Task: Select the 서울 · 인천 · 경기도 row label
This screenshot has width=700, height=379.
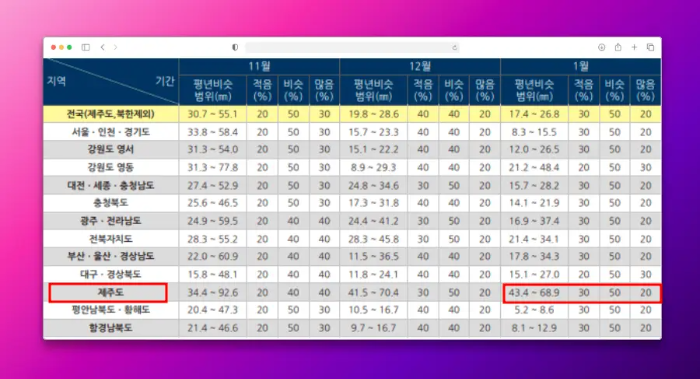Action: [111, 132]
